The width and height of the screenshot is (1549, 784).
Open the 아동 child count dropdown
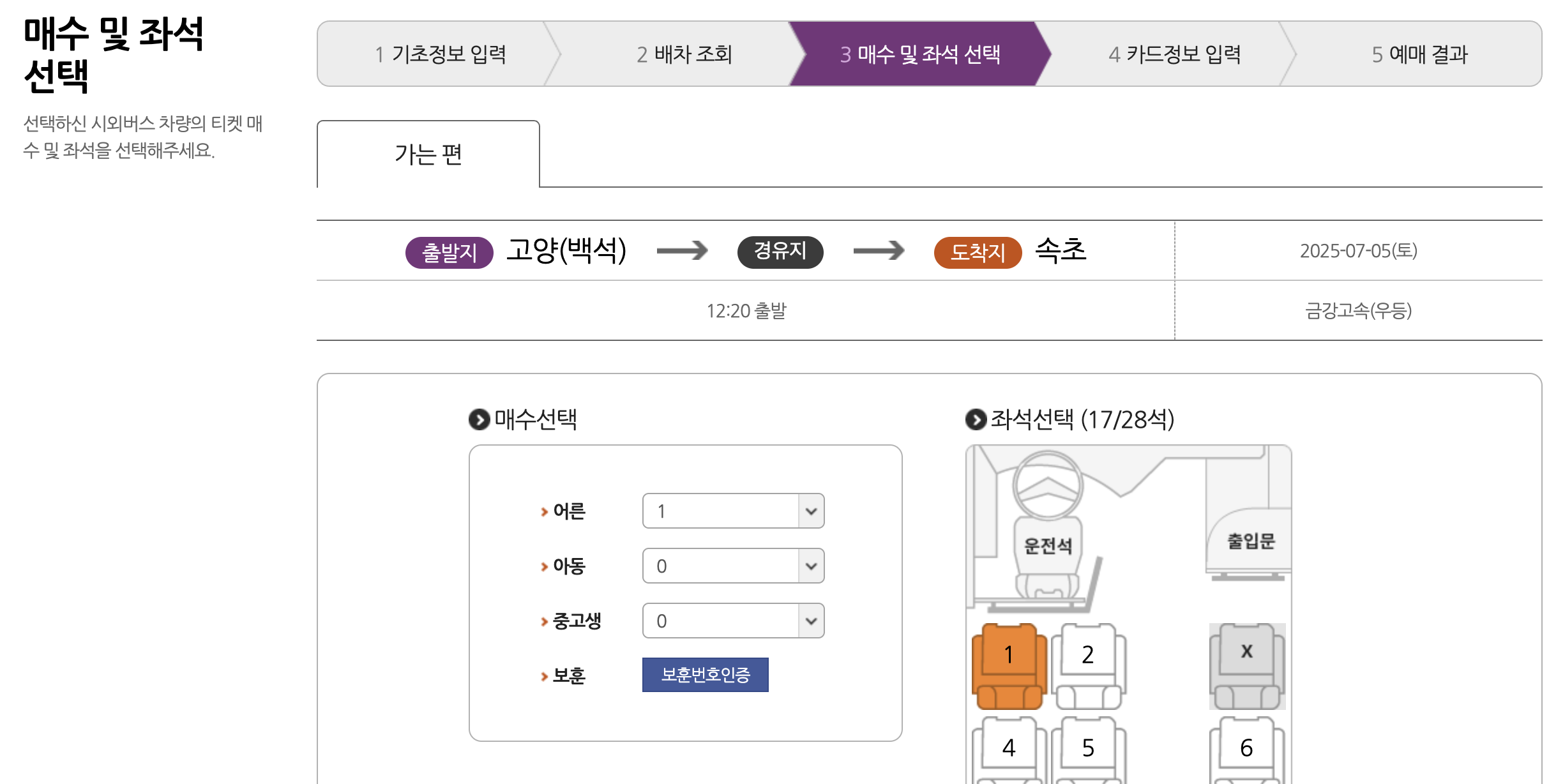click(x=733, y=565)
